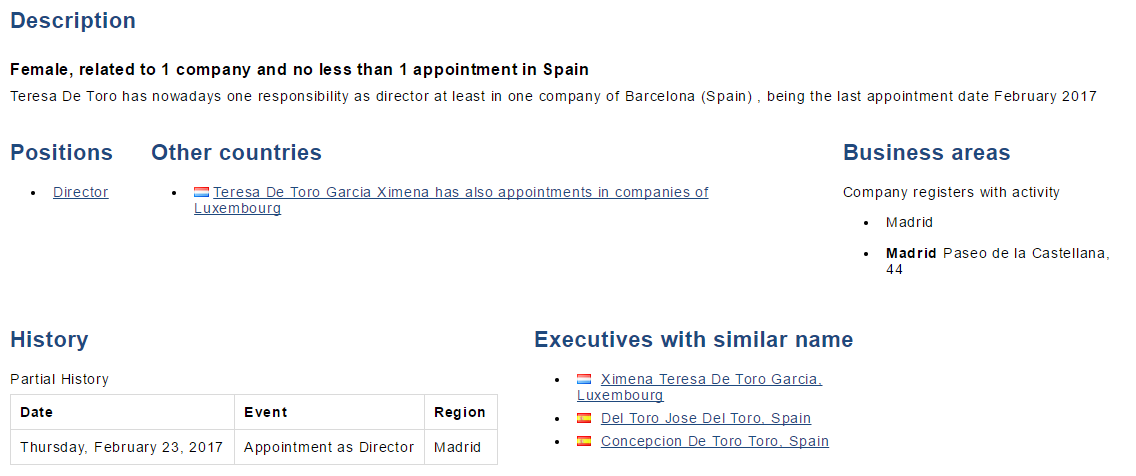This screenshot has height=476, width=1136.
Task: Click Executives with similar name heading
Action: pyautogui.click(x=694, y=339)
